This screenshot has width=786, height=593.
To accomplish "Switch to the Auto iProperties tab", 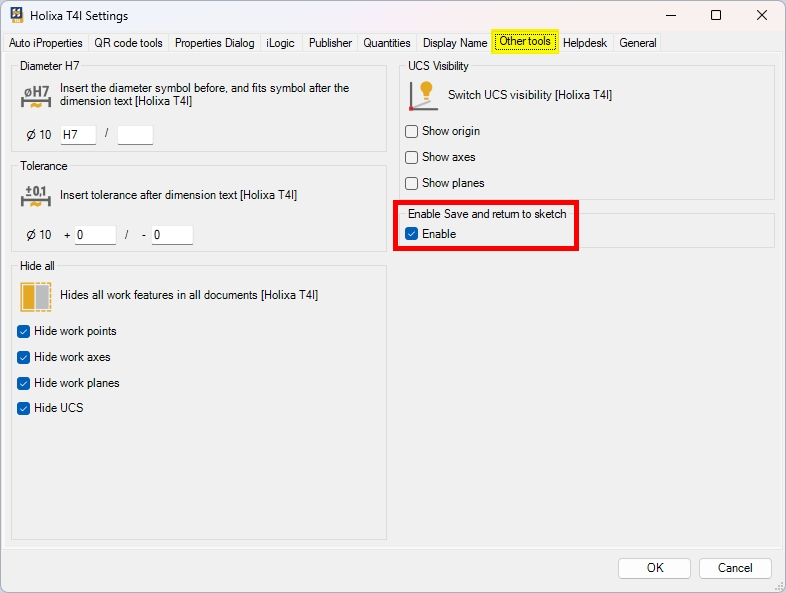I will [x=46, y=43].
